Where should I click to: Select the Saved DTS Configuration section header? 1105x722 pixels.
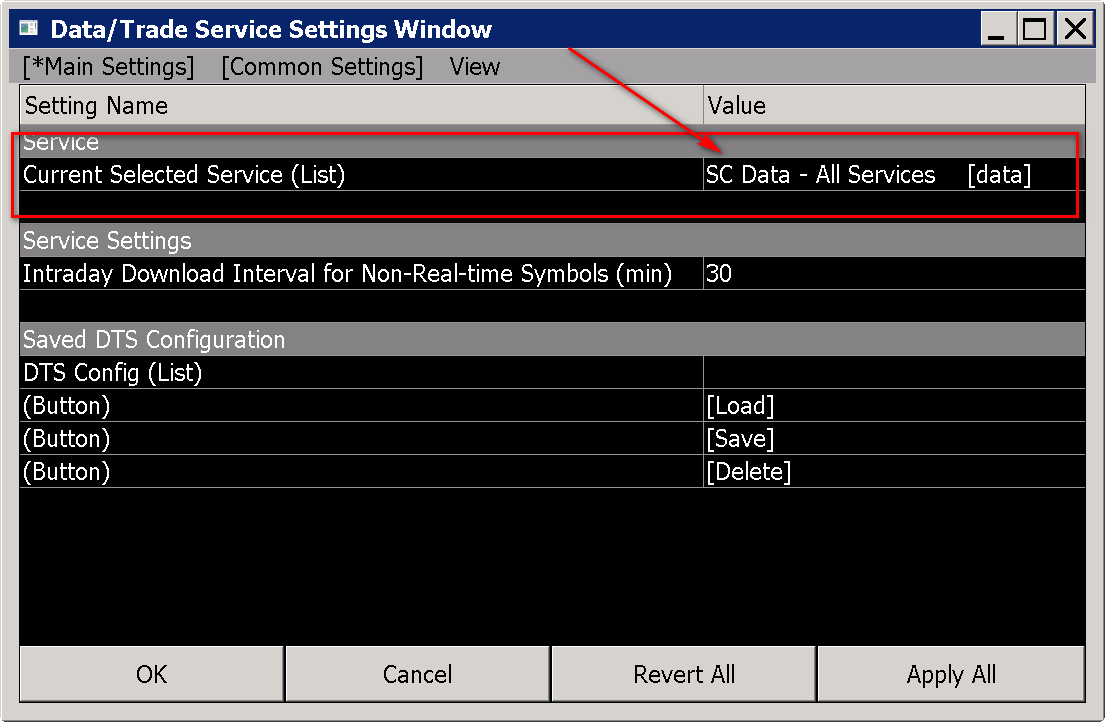tap(552, 340)
